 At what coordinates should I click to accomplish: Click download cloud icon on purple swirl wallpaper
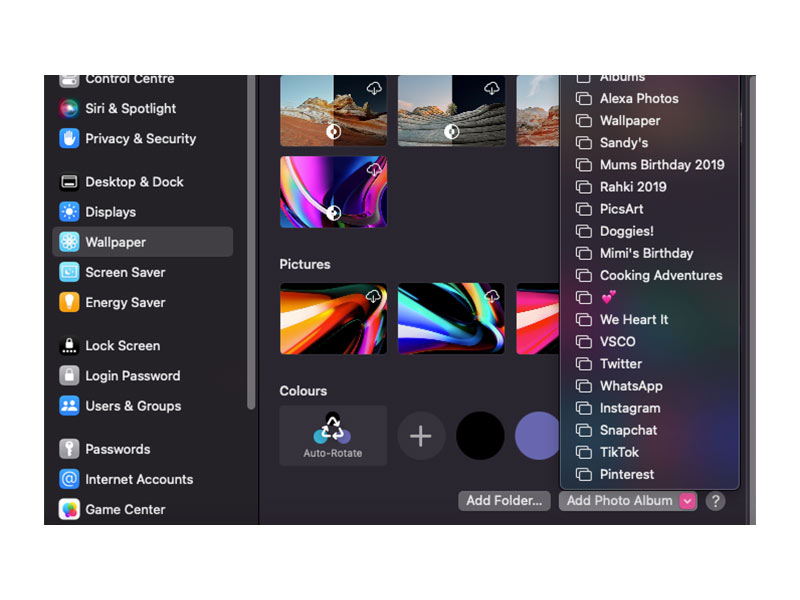pos(374,169)
